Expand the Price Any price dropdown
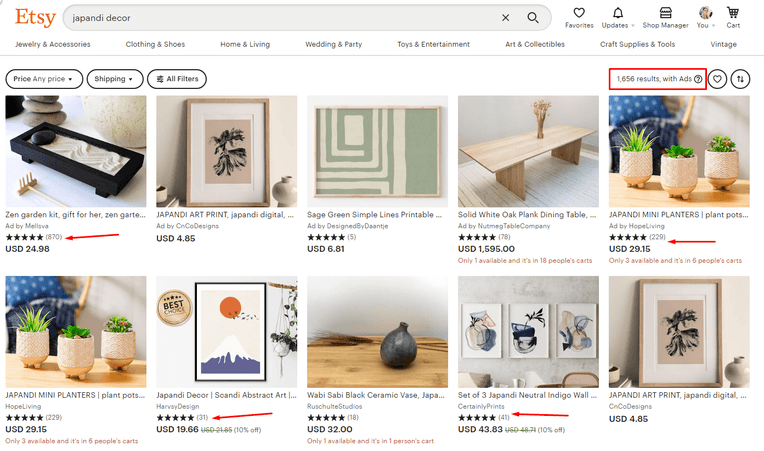Image resolution: width=764 pixels, height=451 pixels. [x=44, y=79]
